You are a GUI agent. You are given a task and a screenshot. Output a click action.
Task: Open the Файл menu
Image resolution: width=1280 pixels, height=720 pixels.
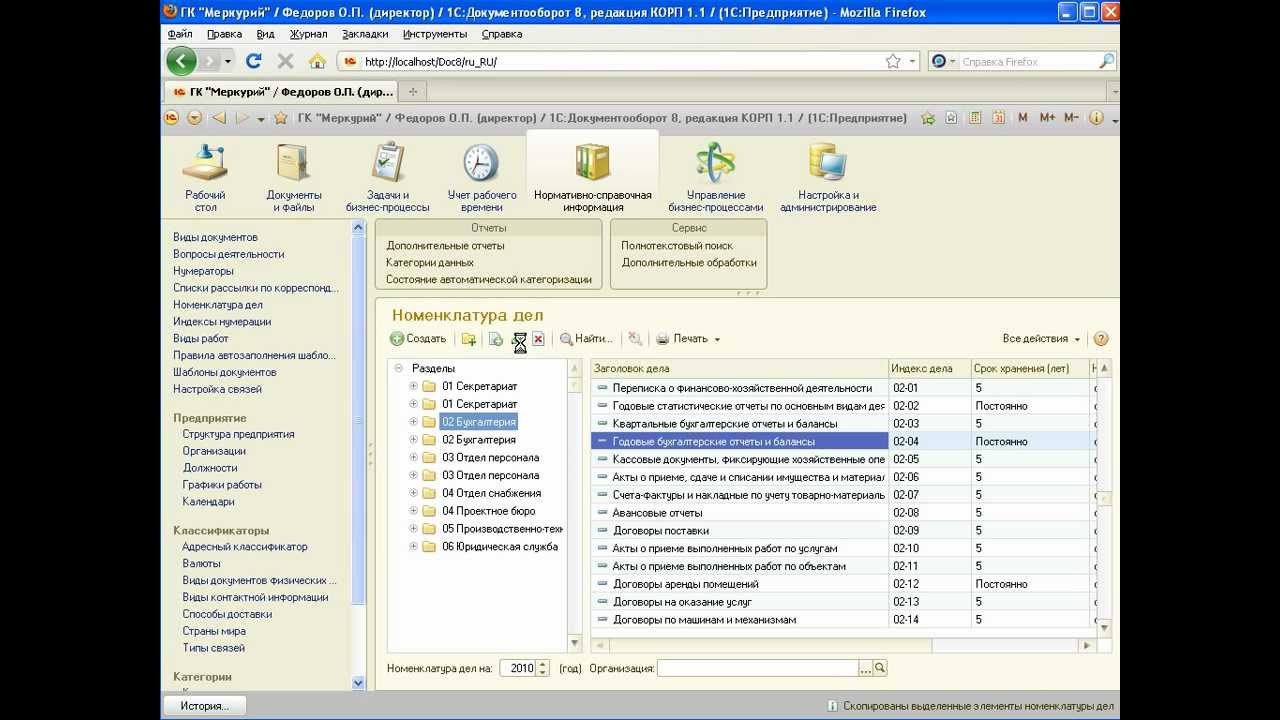click(x=180, y=34)
